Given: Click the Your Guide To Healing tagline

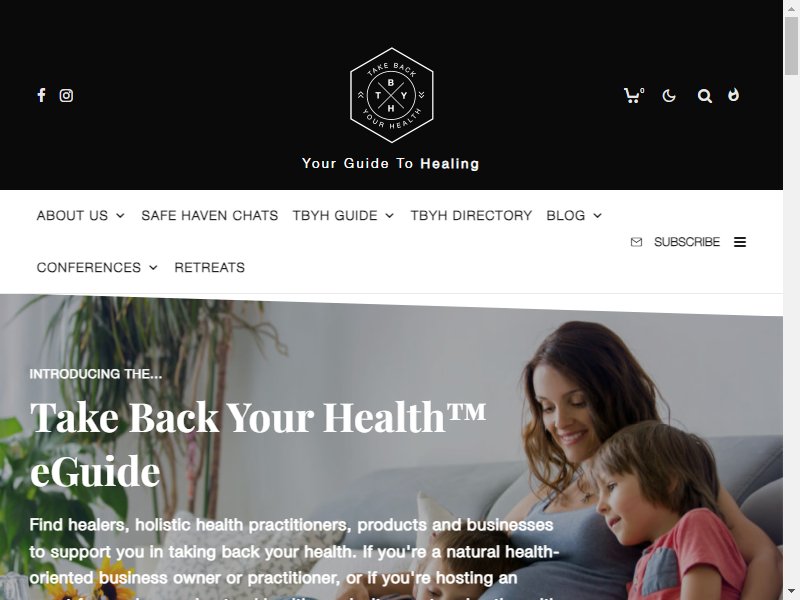Looking at the screenshot, I should coord(391,163).
